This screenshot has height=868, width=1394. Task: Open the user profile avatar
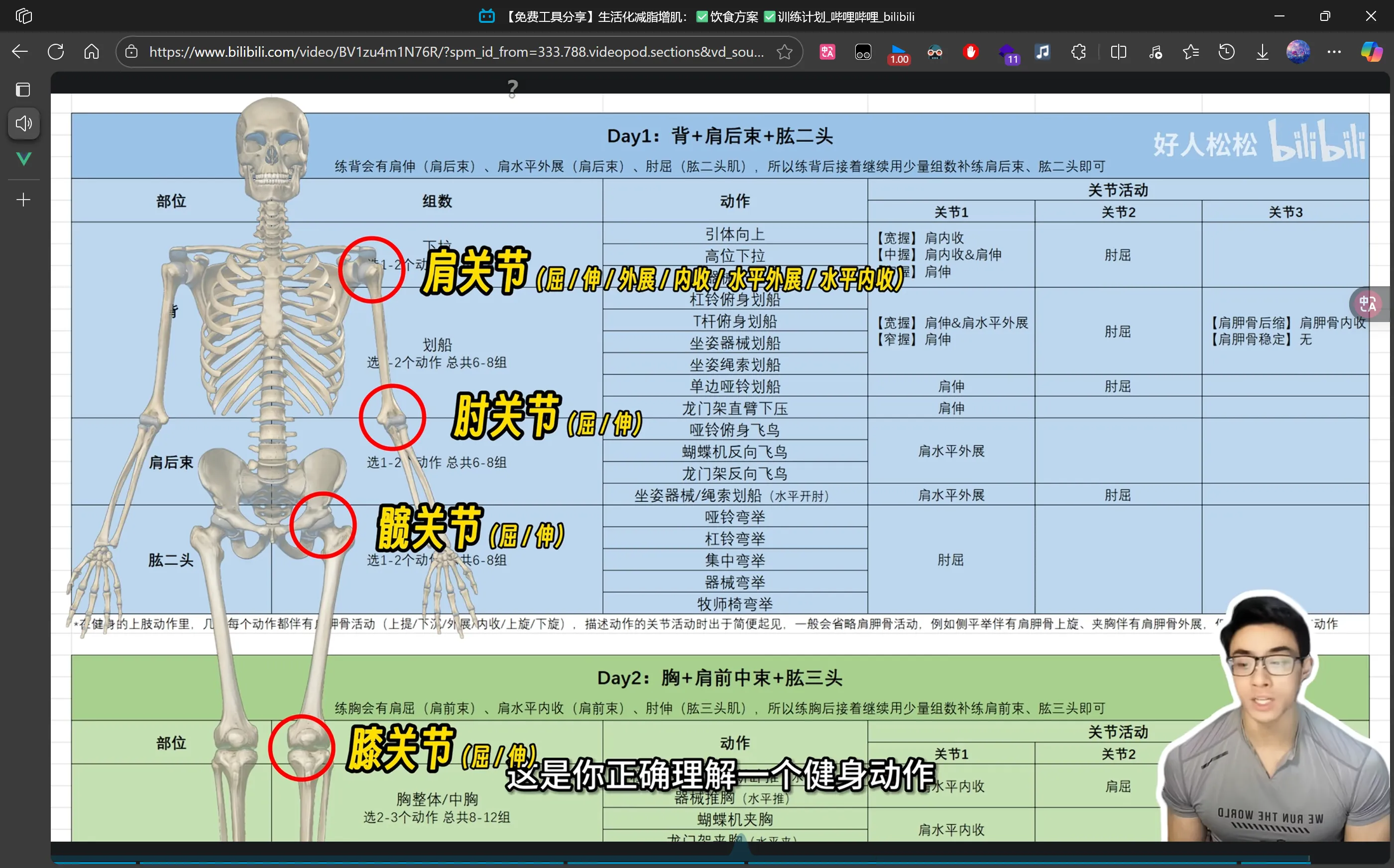pyautogui.click(x=1298, y=52)
